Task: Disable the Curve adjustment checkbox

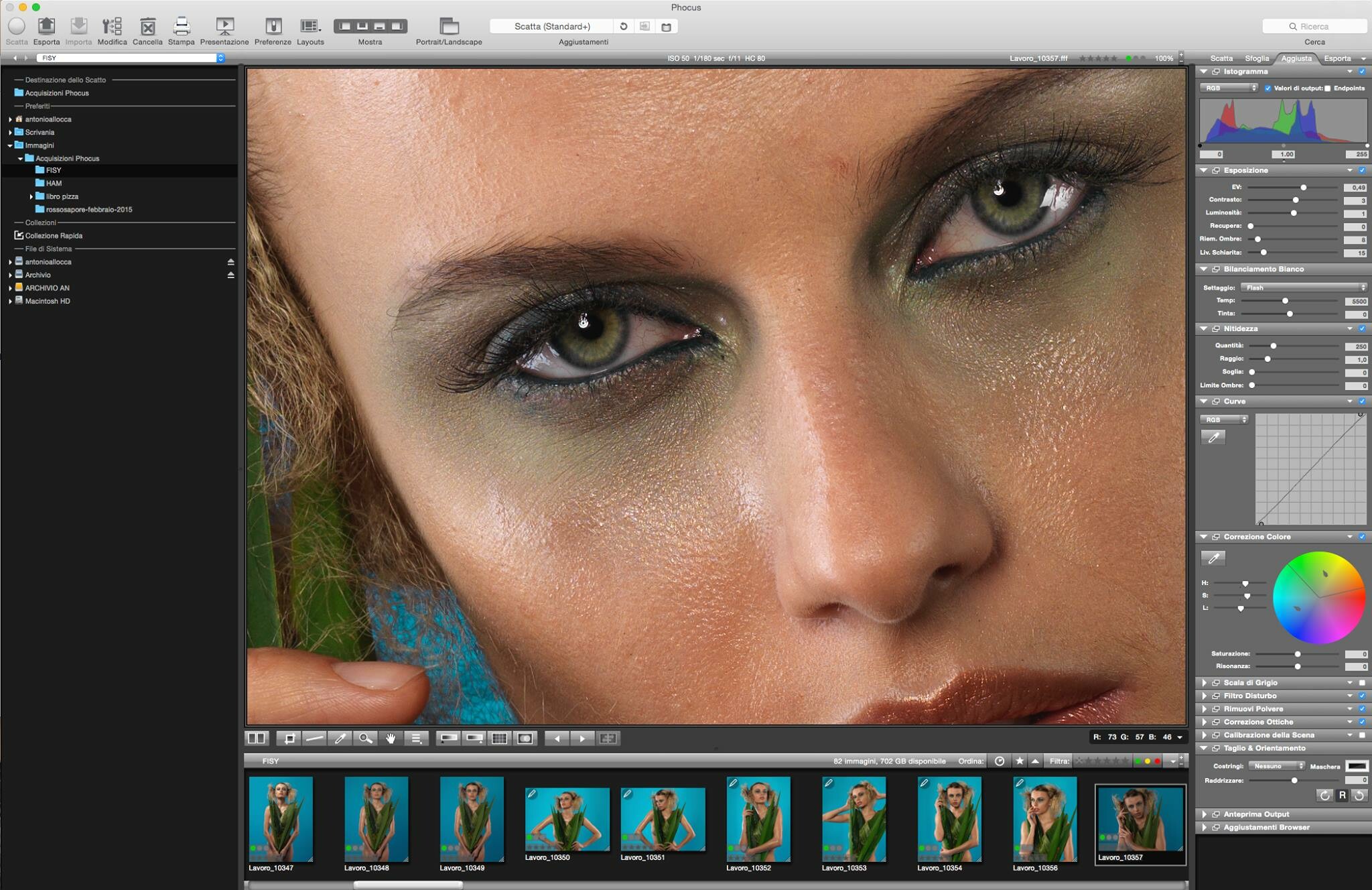Action: tap(1362, 401)
